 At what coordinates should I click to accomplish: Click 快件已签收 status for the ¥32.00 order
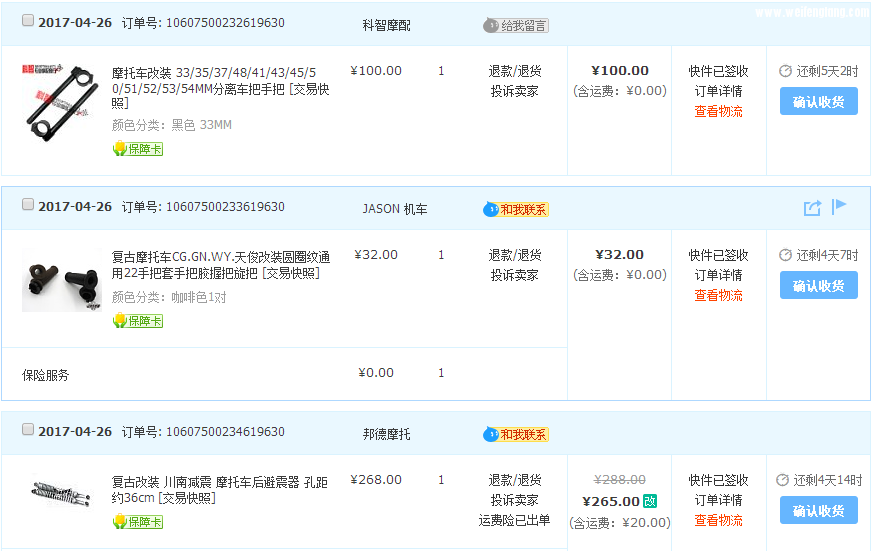tap(718, 255)
